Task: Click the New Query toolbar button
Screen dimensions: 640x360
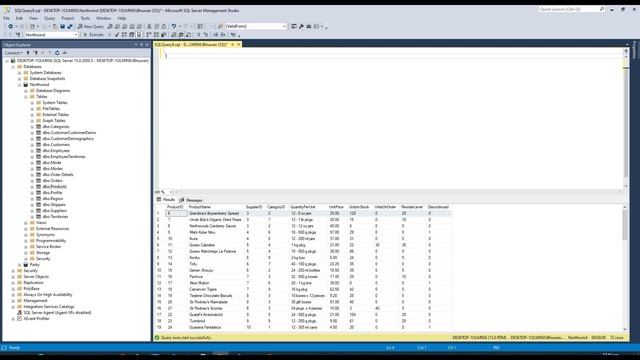Action: click(91, 26)
